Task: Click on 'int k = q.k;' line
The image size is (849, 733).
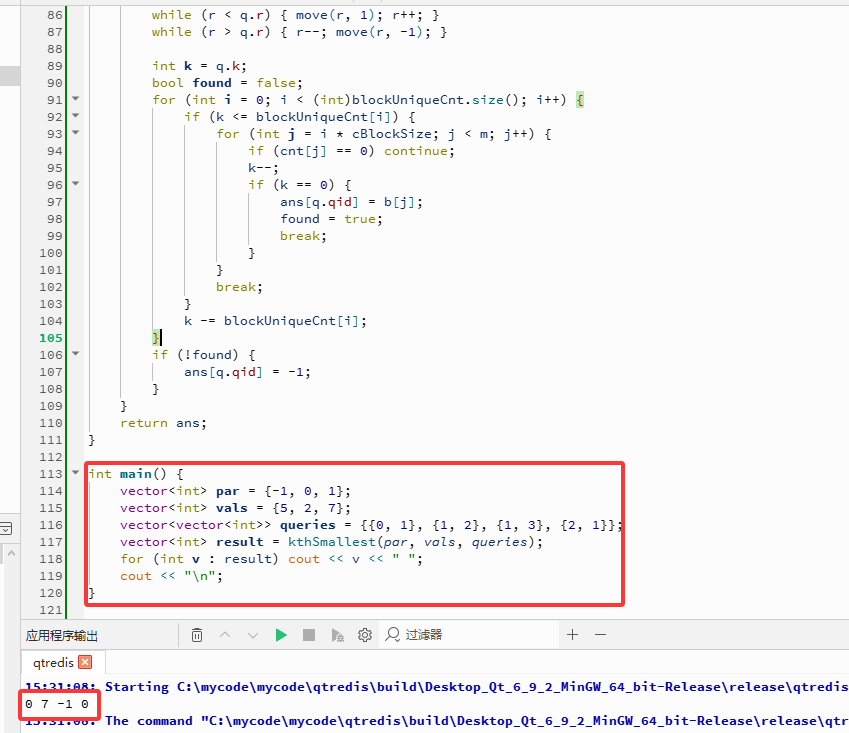Action: (x=199, y=66)
